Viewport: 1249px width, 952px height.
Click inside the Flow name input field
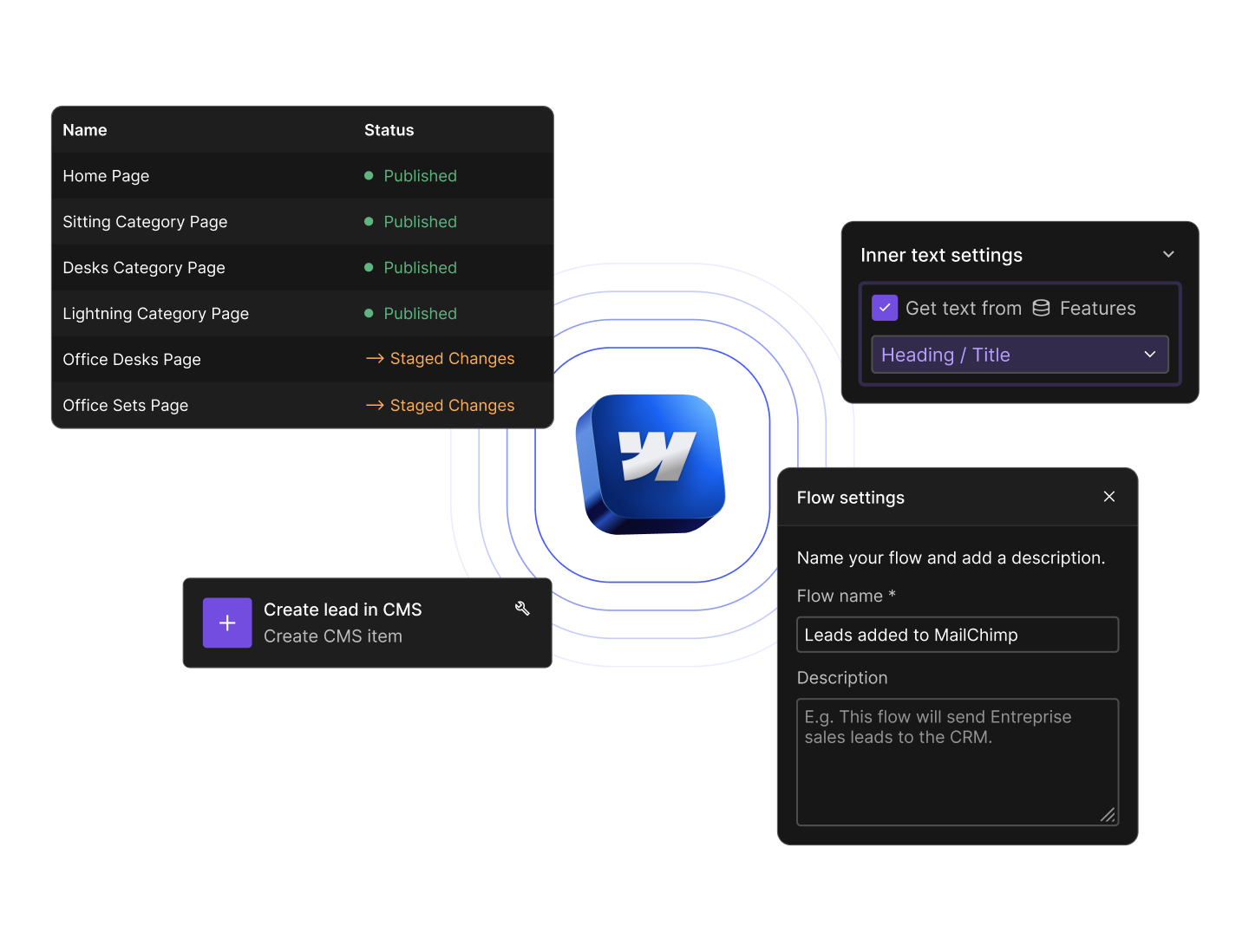pyautogui.click(x=957, y=634)
